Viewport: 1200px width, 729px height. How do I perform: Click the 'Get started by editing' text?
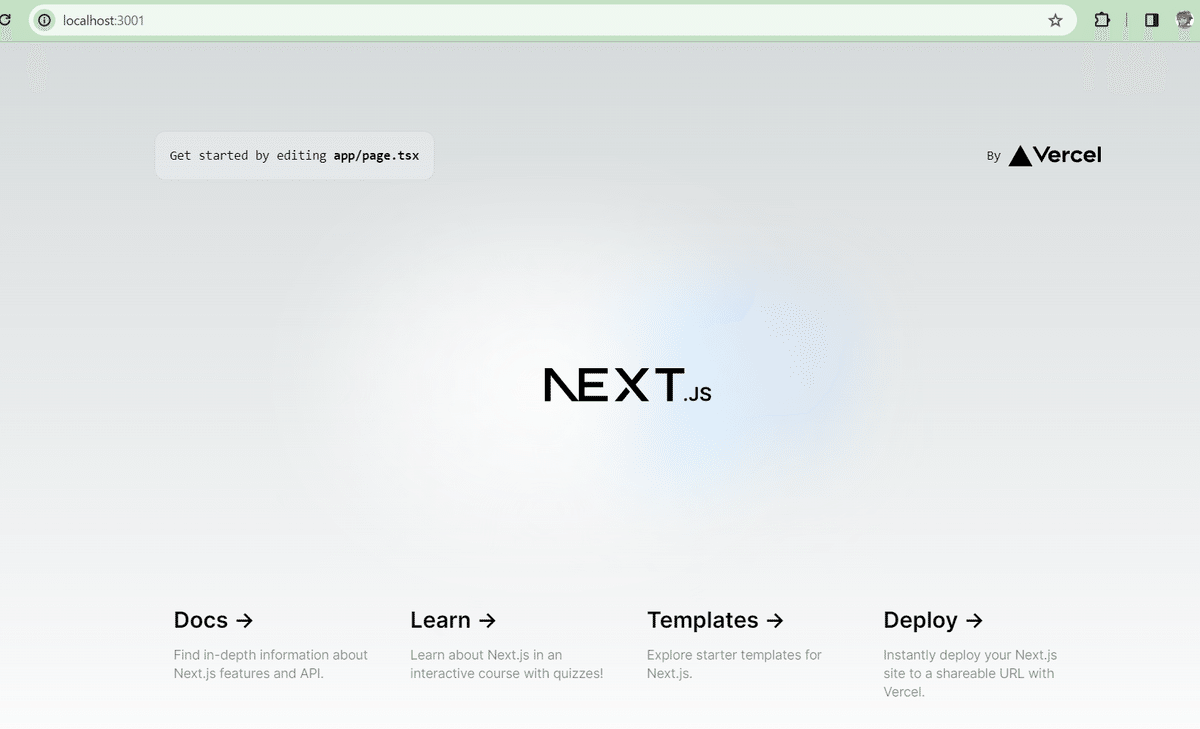click(x=248, y=156)
